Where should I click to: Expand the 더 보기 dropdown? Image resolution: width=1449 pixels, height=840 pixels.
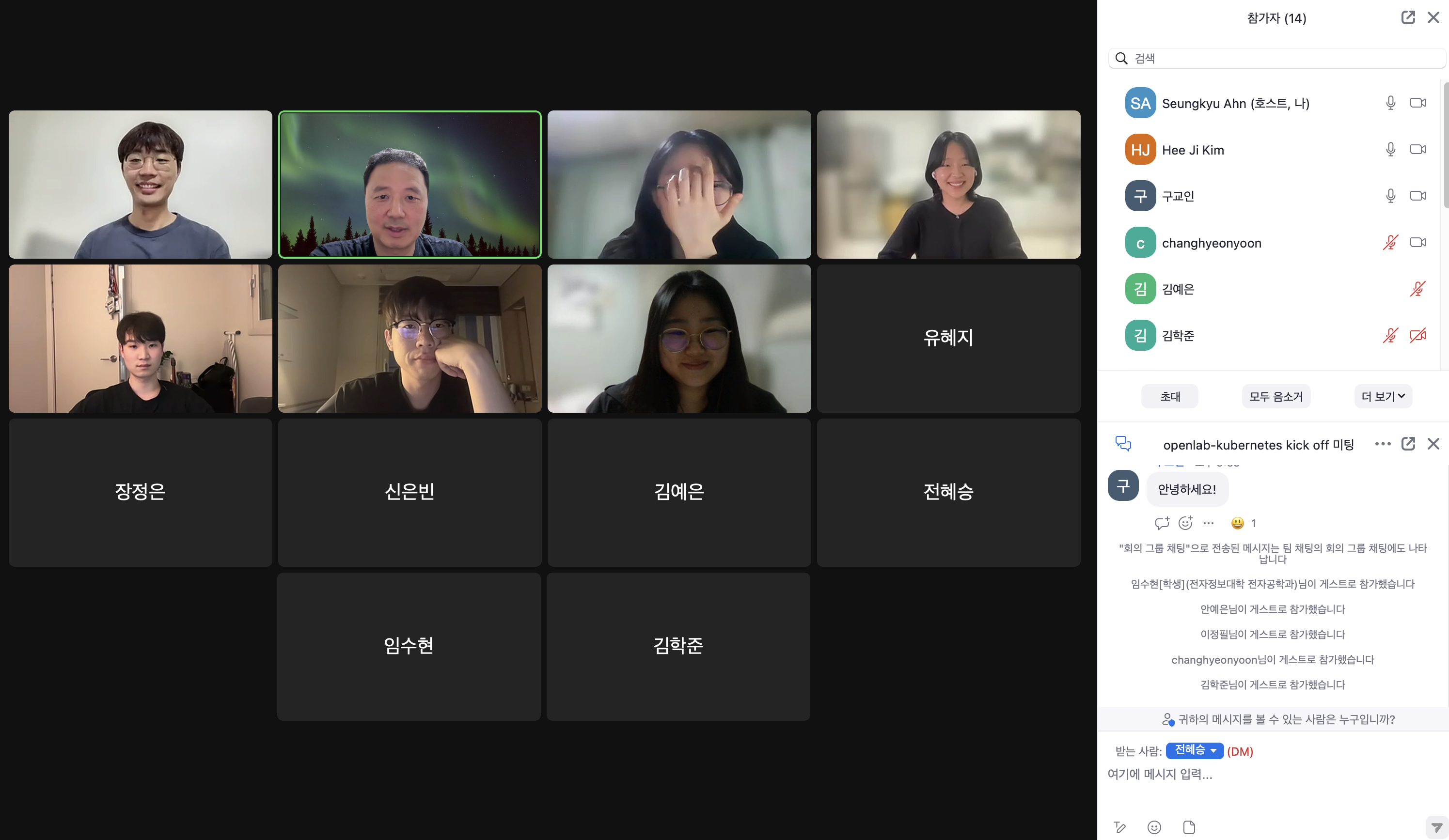click(1383, 396)
